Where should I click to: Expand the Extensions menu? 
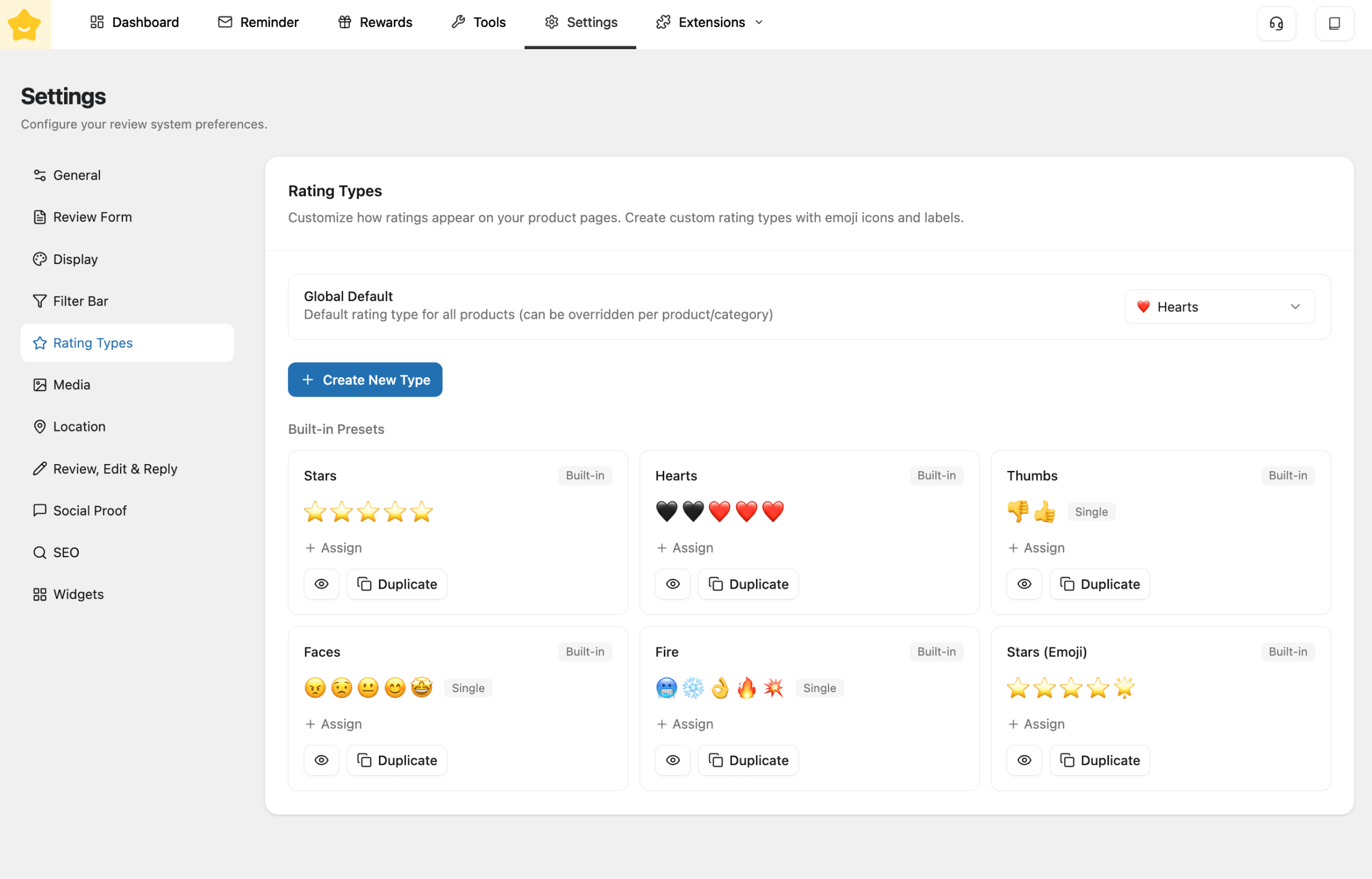[709, 22]
